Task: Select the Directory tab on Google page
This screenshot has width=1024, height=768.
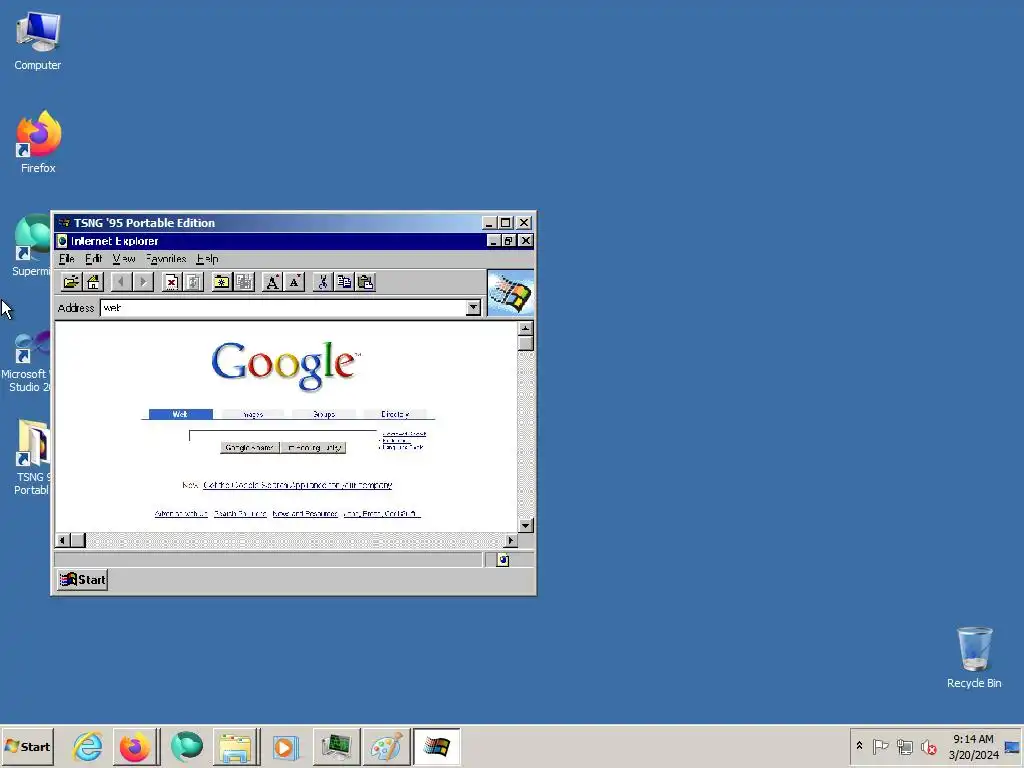Action: pos(395,414)
